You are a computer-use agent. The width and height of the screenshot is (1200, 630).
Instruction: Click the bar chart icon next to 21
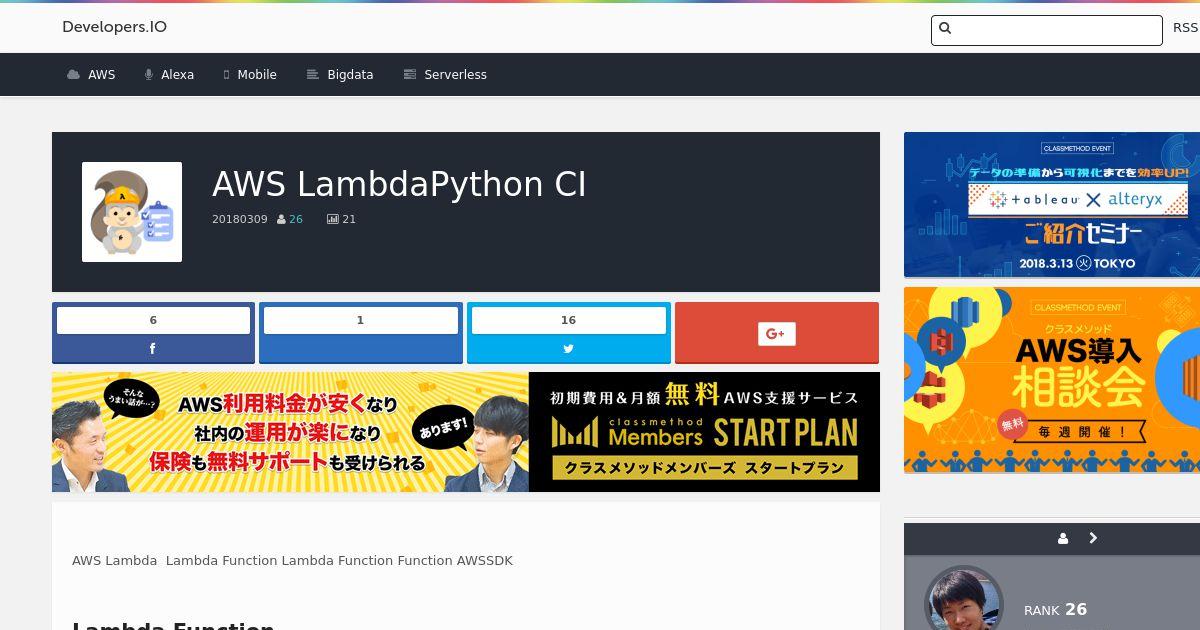coord(333,219)
